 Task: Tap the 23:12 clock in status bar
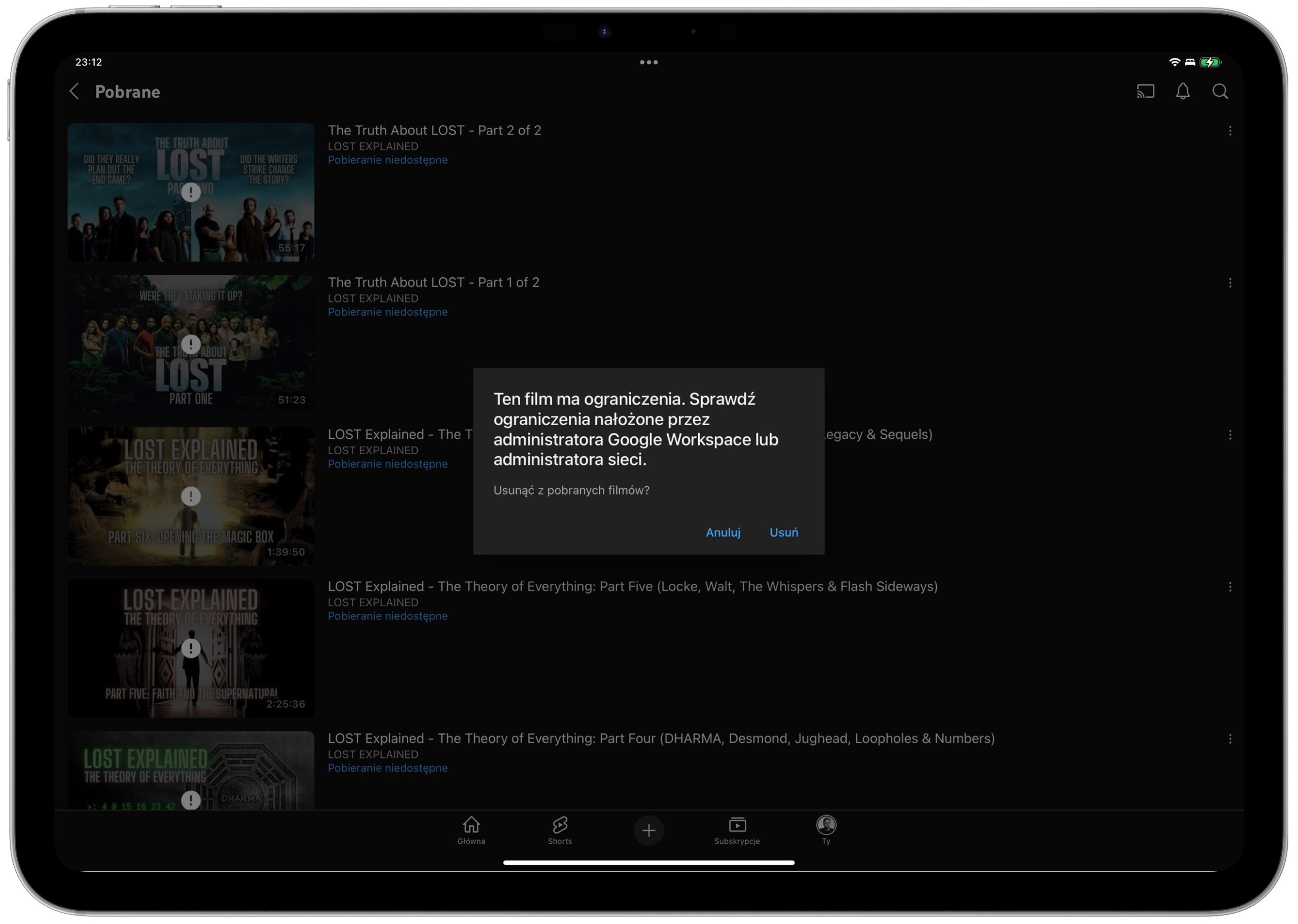pos(89,62)
